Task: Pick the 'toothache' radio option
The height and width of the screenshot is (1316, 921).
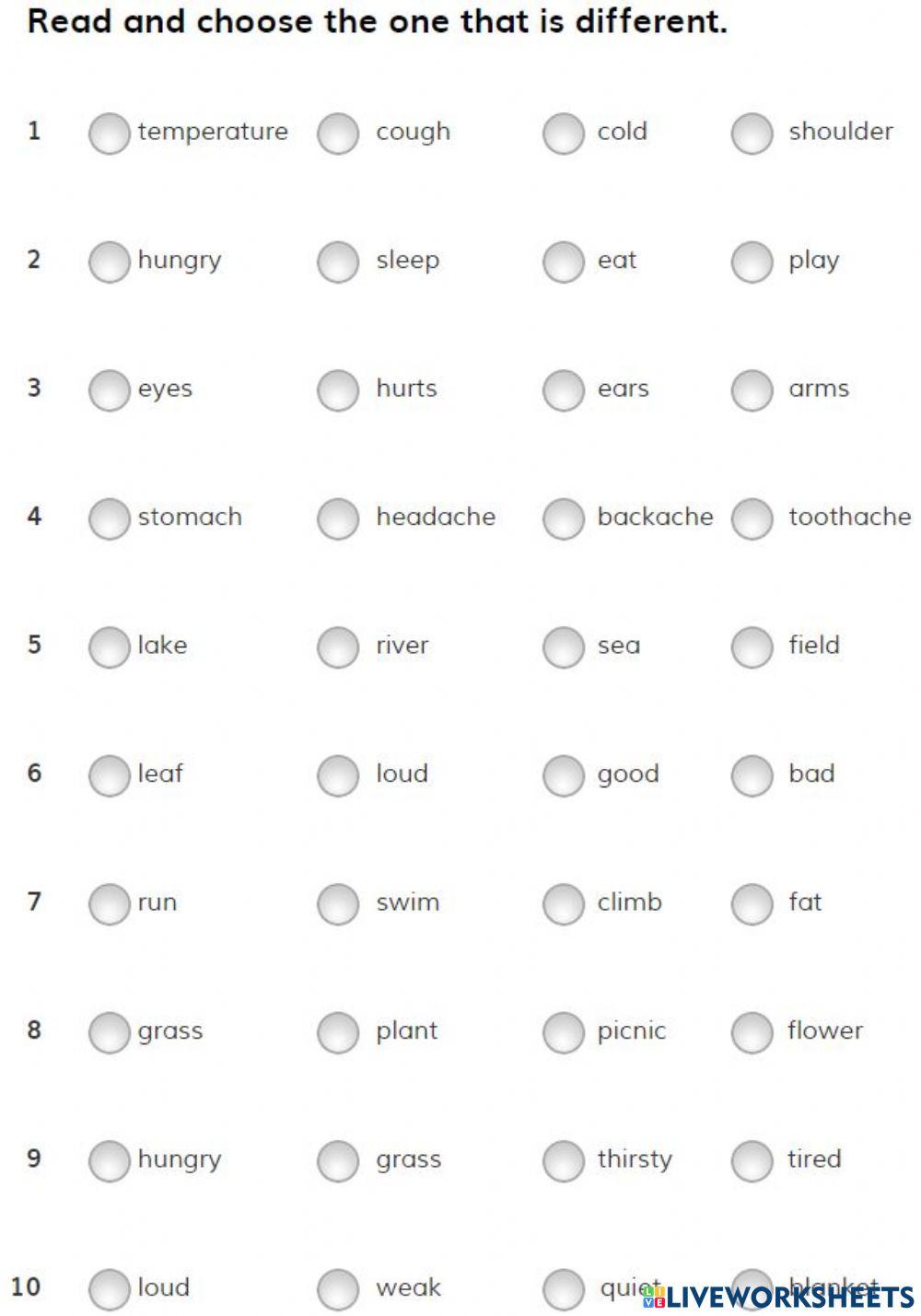Action: click(x=752, y=518)
